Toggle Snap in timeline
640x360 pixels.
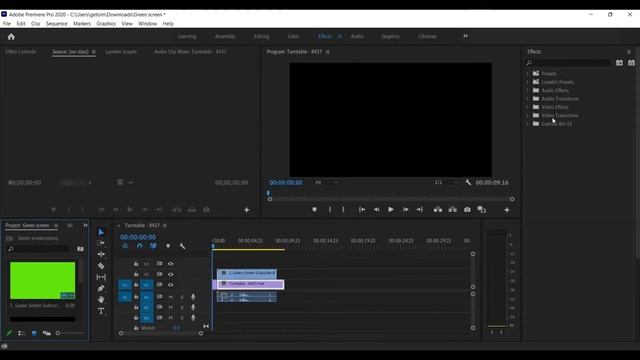click(x=140, y=246)
